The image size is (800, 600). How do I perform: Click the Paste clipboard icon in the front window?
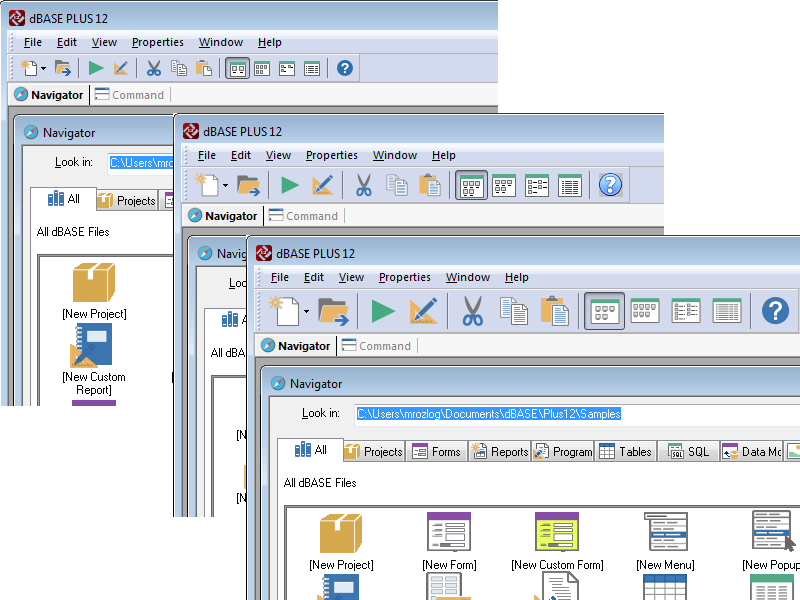(x=555, y=311)
